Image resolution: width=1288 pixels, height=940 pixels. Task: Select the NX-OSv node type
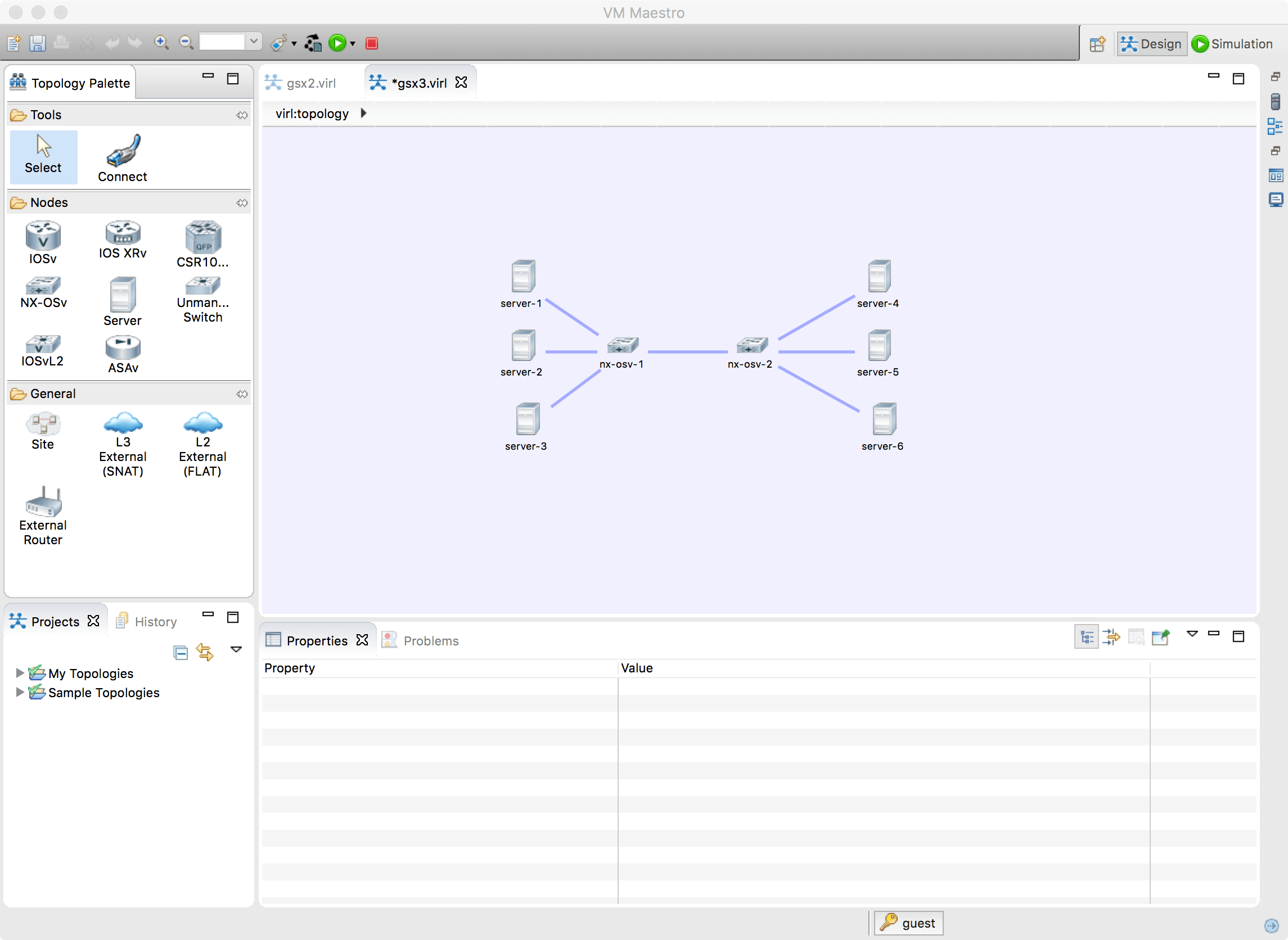coord(43,291)
